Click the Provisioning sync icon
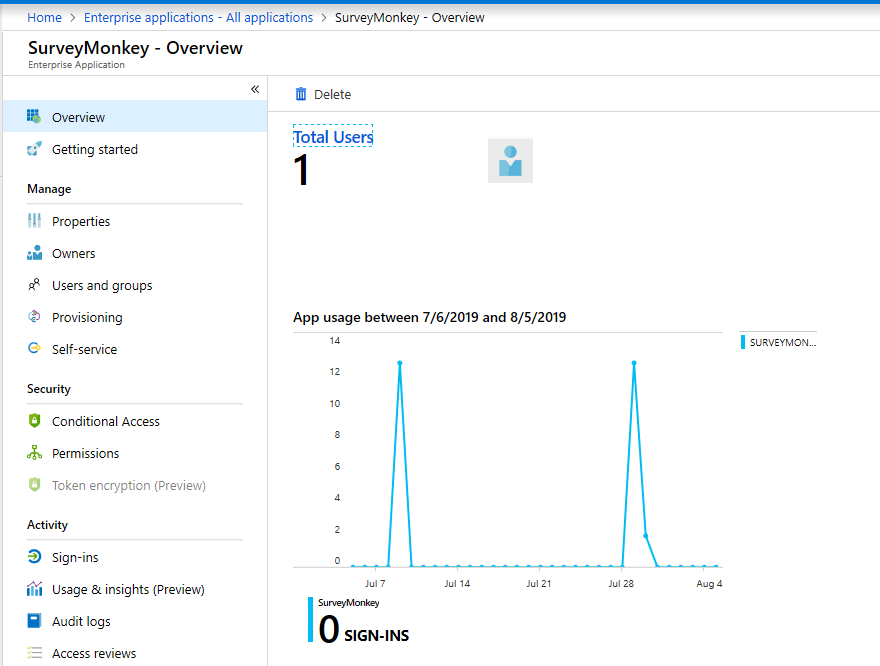Image resolution: width=880 pixels, height=666 pixels. click(34, 316)
